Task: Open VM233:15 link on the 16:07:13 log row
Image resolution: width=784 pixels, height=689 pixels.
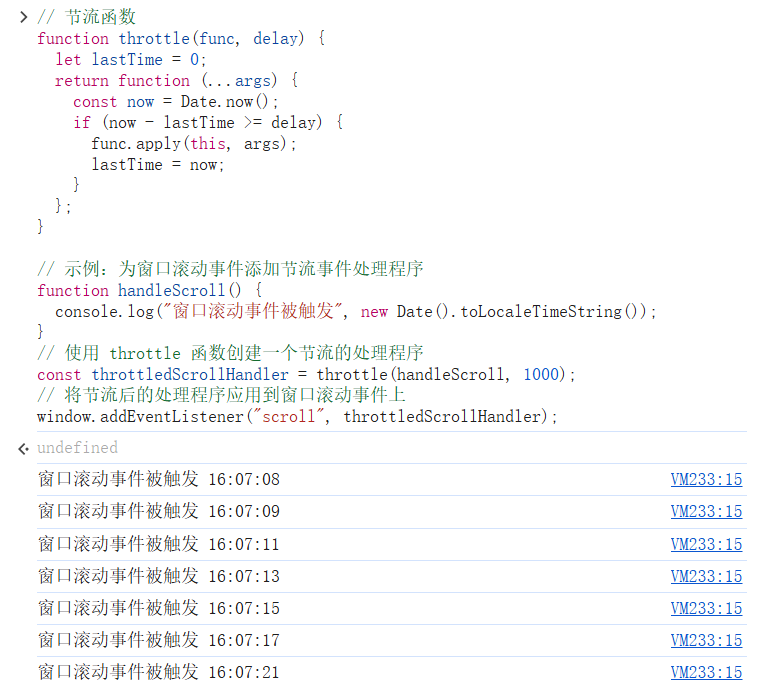Action: (706, 576)
